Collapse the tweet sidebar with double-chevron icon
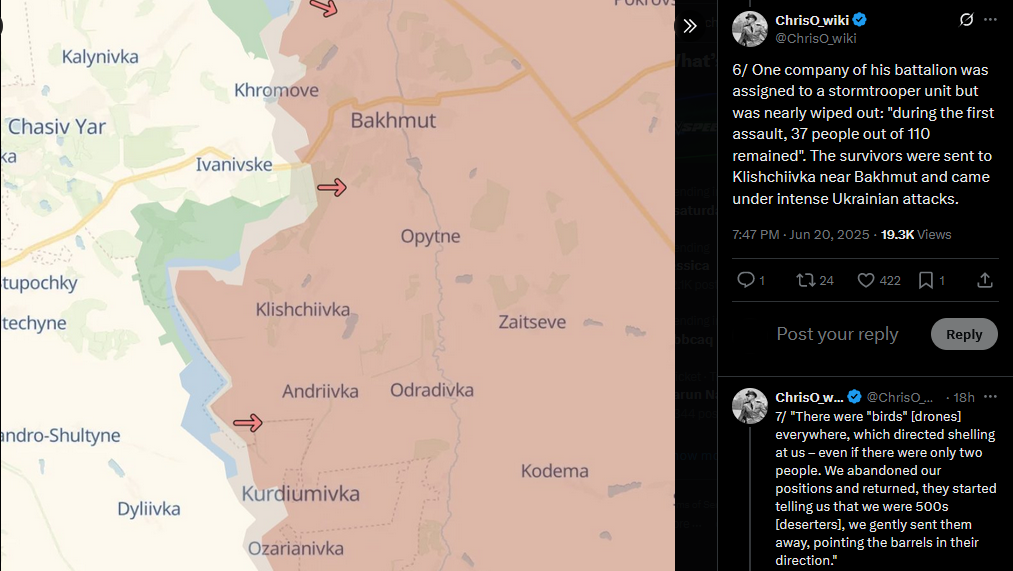This screenshot has height=571, width=1013. tap(690, 26)
